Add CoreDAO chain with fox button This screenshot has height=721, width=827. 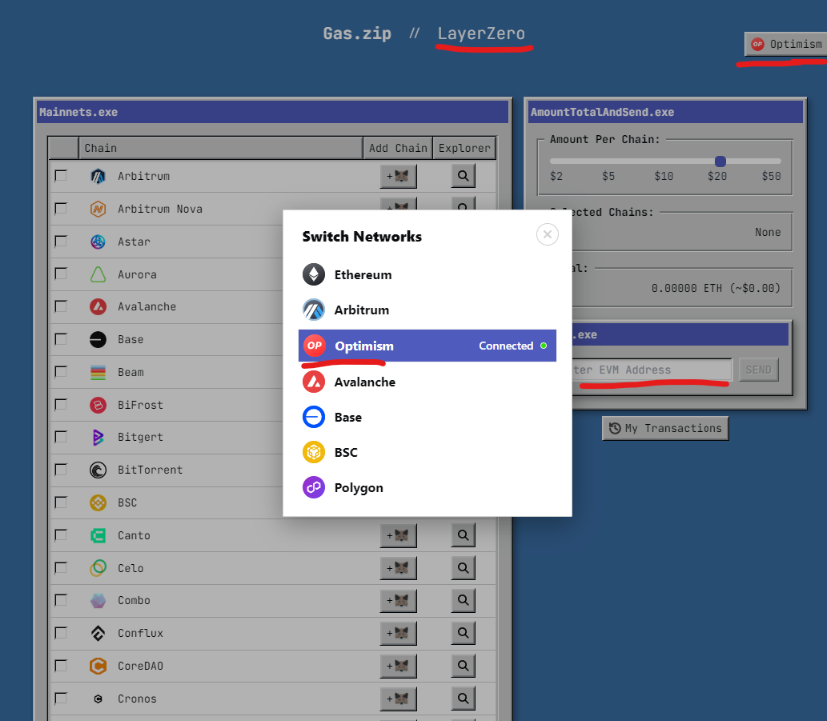tap(398, 666)
